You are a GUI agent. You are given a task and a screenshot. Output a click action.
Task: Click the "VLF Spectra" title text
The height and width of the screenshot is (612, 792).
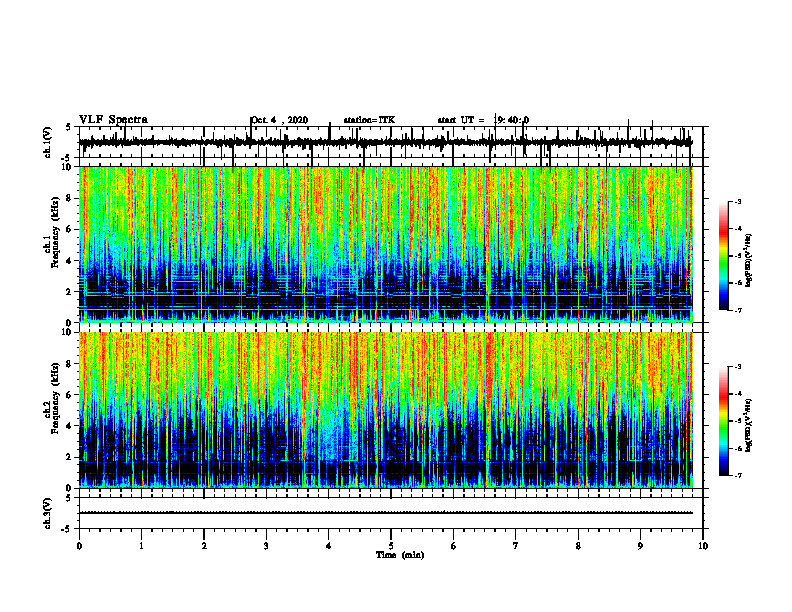[113, 120]
